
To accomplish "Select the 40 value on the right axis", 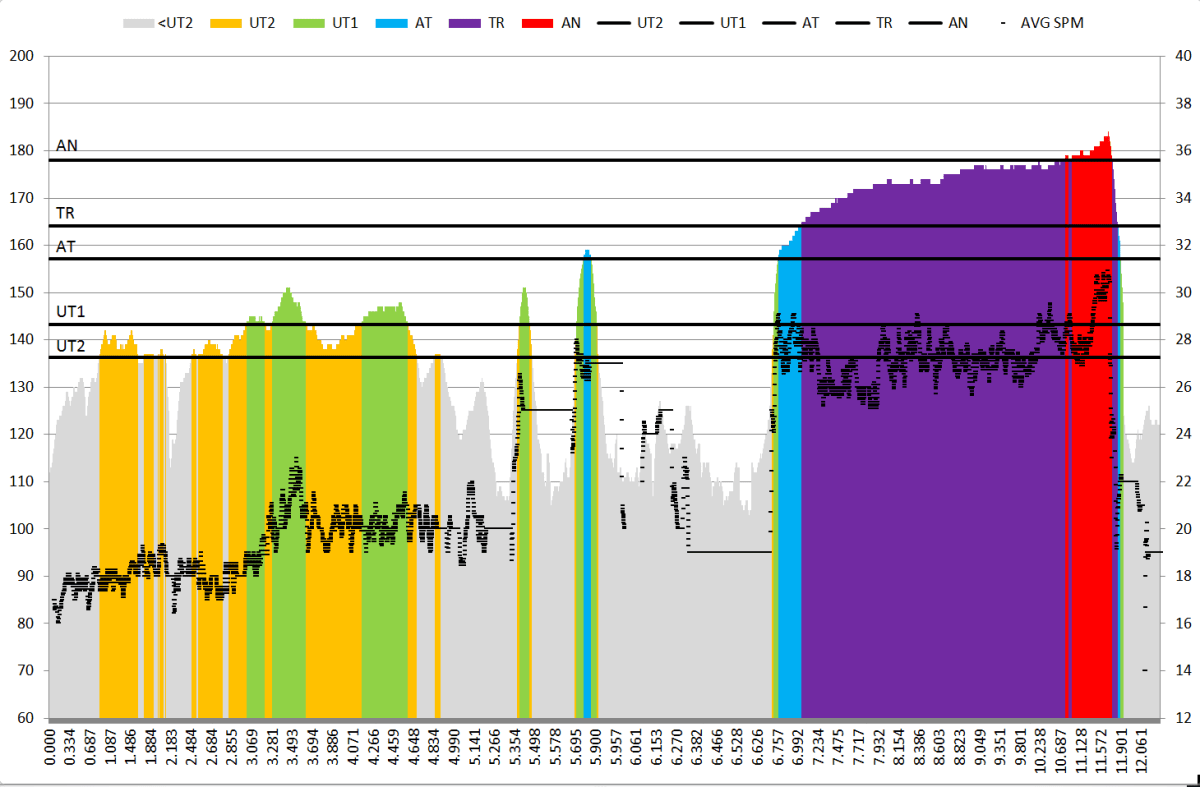I will [1180, 56].
